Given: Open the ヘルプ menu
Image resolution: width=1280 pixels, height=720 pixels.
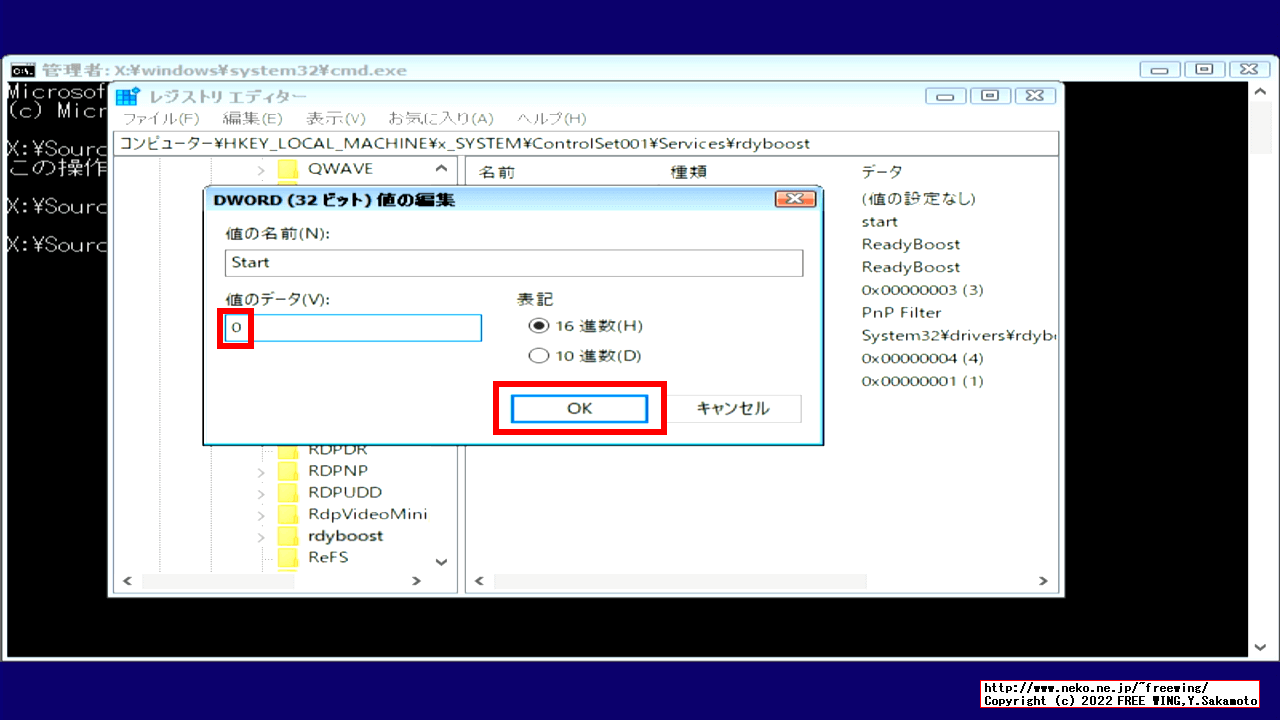Looking at the screenshot, I should click(551, 118).
